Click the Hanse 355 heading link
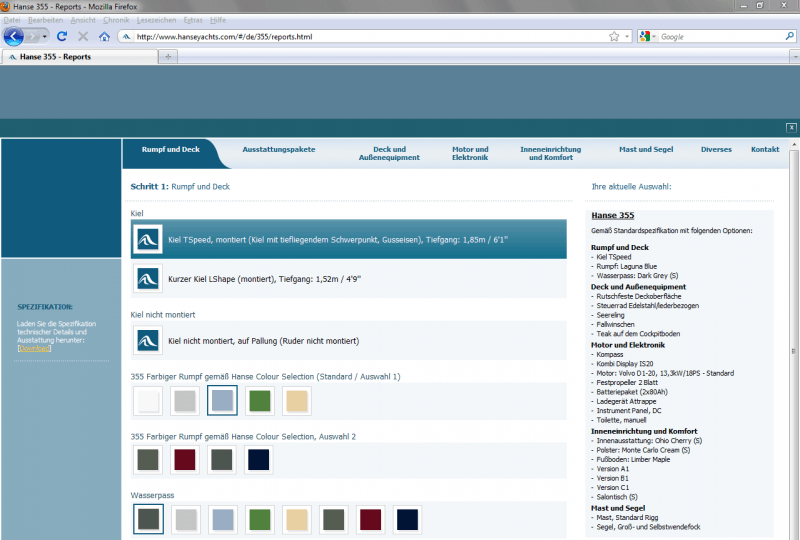 [612, 215]
